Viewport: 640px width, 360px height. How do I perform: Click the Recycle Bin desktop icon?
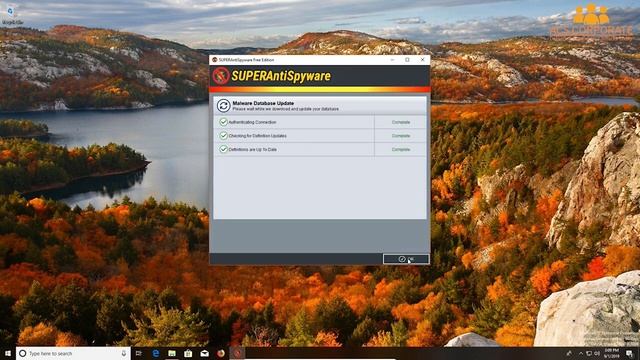tap(11, 14)
